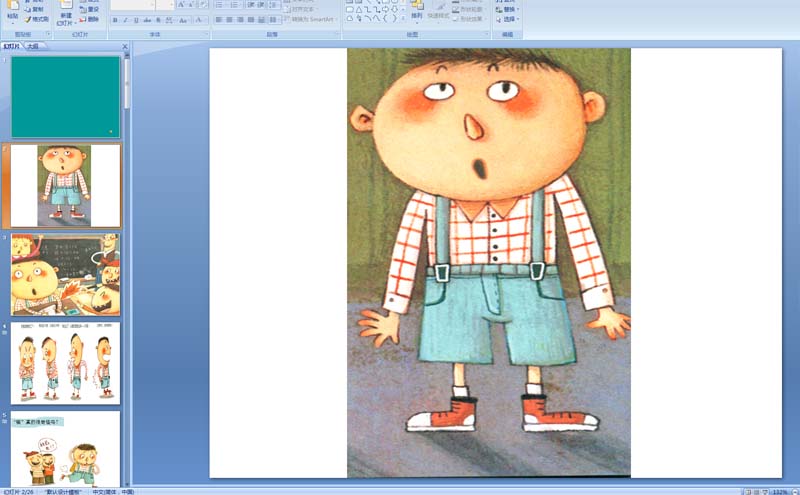The image size is (800, 495).
Task: Toggle strikethrough formatting (abc)
Action: (147, 20)
